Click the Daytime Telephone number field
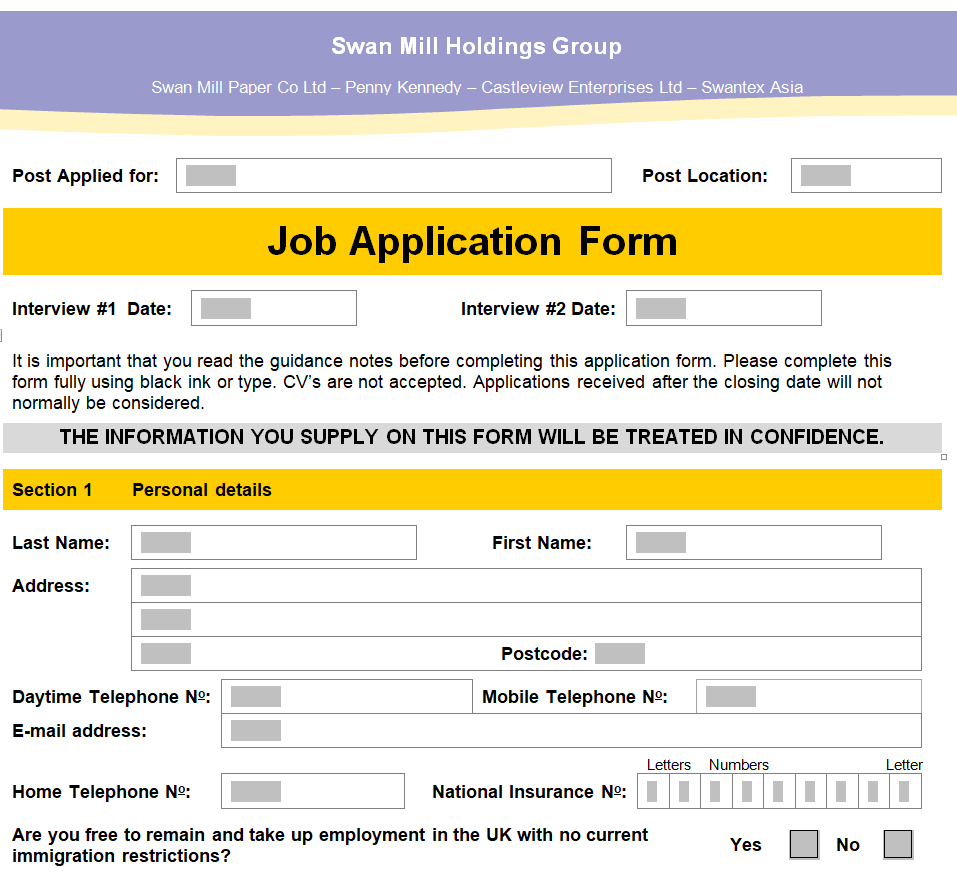Screen dimensions: 957x873 346,697
